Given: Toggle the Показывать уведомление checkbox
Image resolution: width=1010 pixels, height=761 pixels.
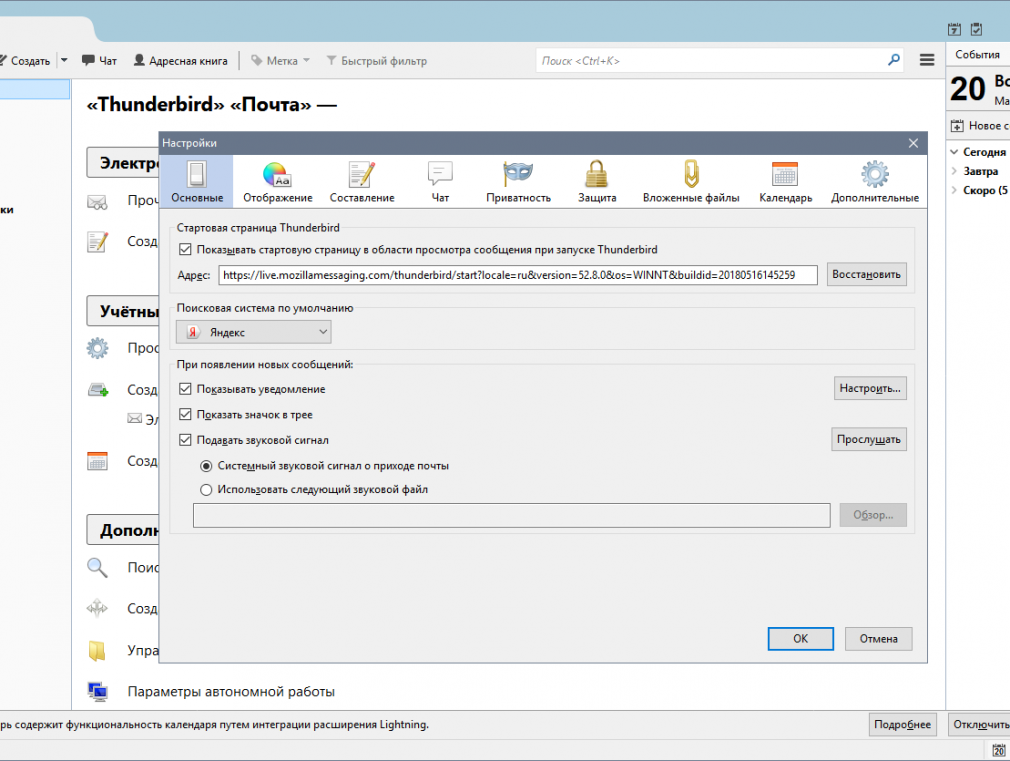Looking at the screenshot, I should [186, 389].
